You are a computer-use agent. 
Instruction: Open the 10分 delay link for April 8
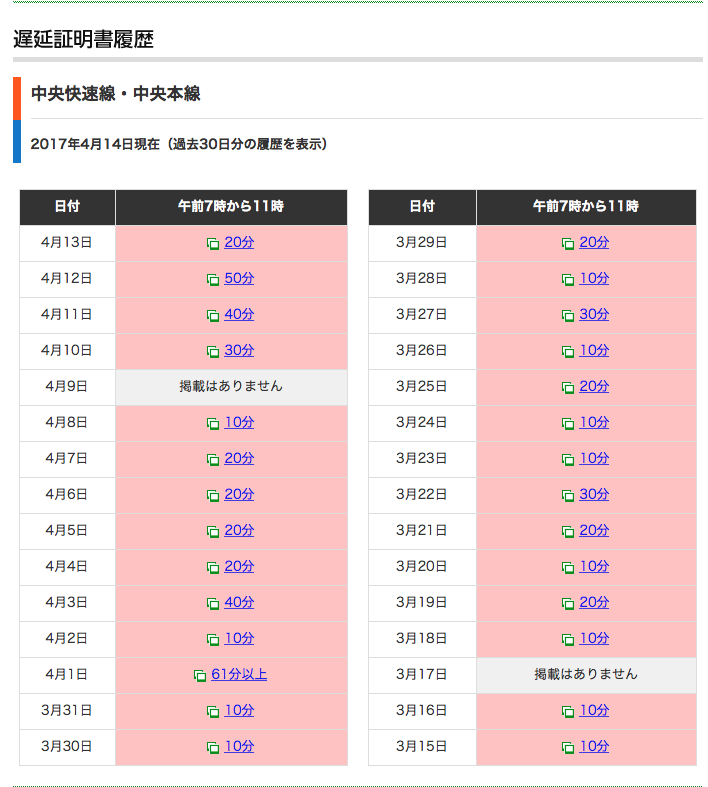point(239,422)
